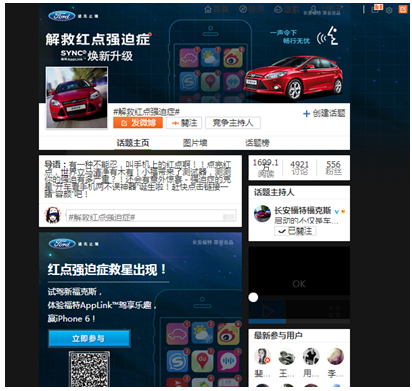Open settings gear in top bar
The height and width of the screenshot is (391, 412).
point(389,10)
